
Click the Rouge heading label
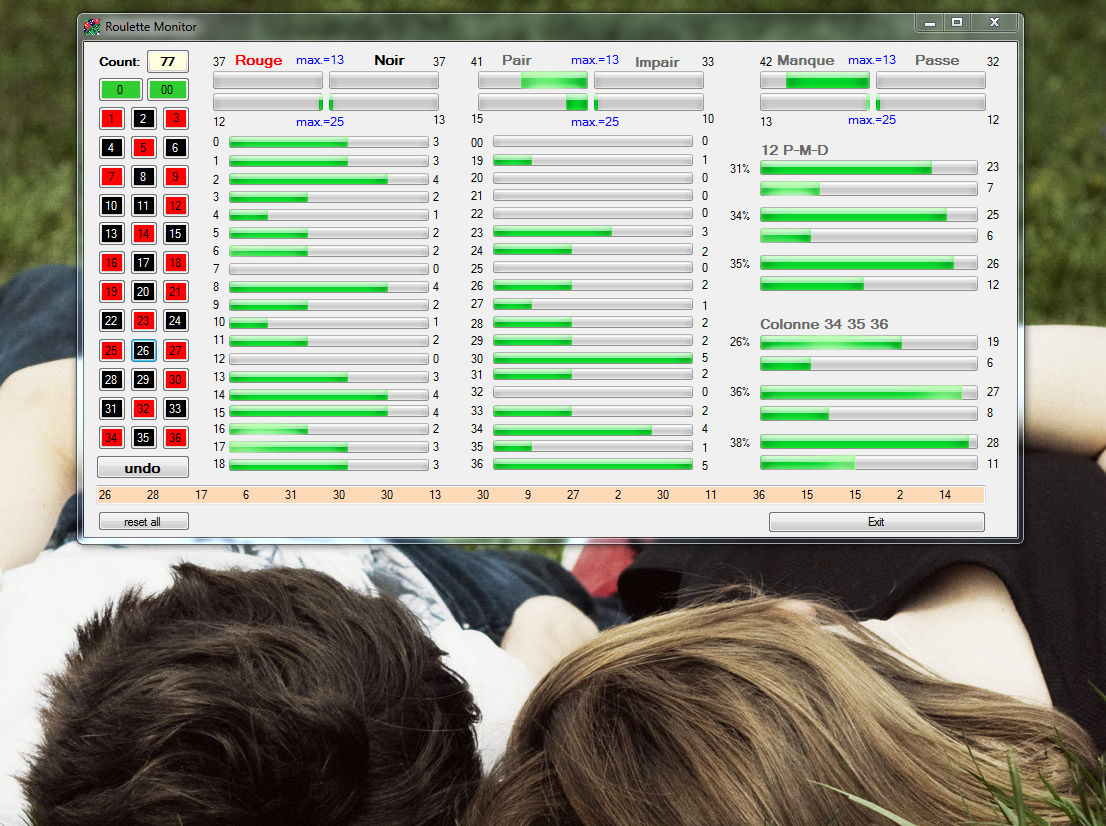(259, 61)
